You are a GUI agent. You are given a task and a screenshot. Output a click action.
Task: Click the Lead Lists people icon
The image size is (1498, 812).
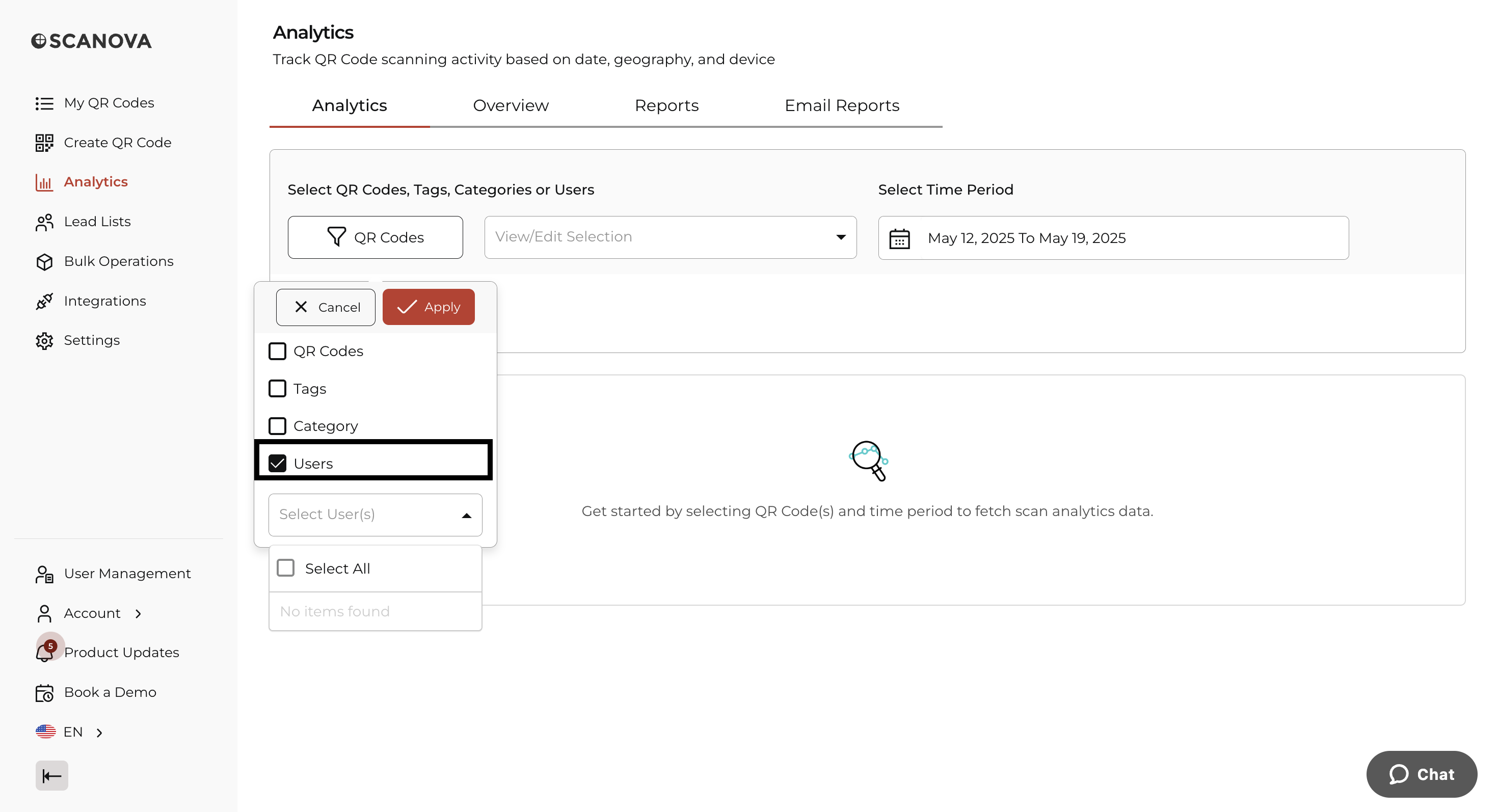pyautogui.click(x=44, y=222)
